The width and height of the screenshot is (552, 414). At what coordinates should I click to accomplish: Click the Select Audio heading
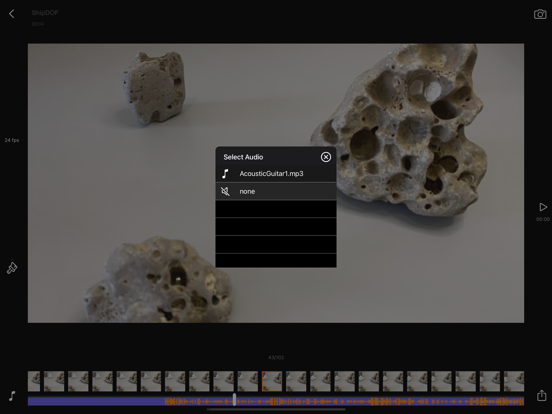243,157
